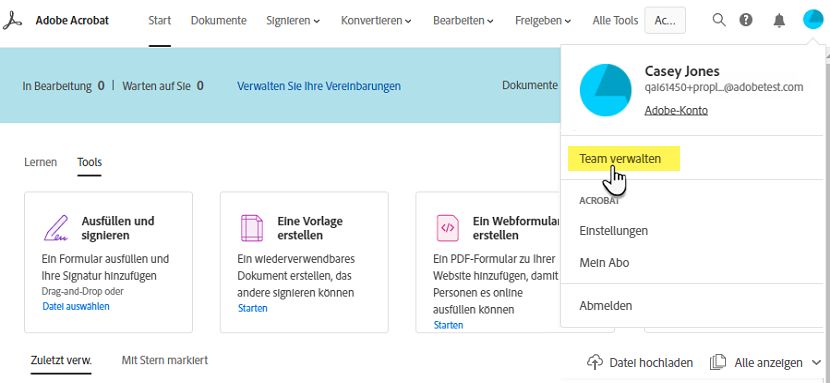Click the Dokumente label in the blue banner
Image resolution: width=830 pixels, height=383 pixels.
[530, 85]
